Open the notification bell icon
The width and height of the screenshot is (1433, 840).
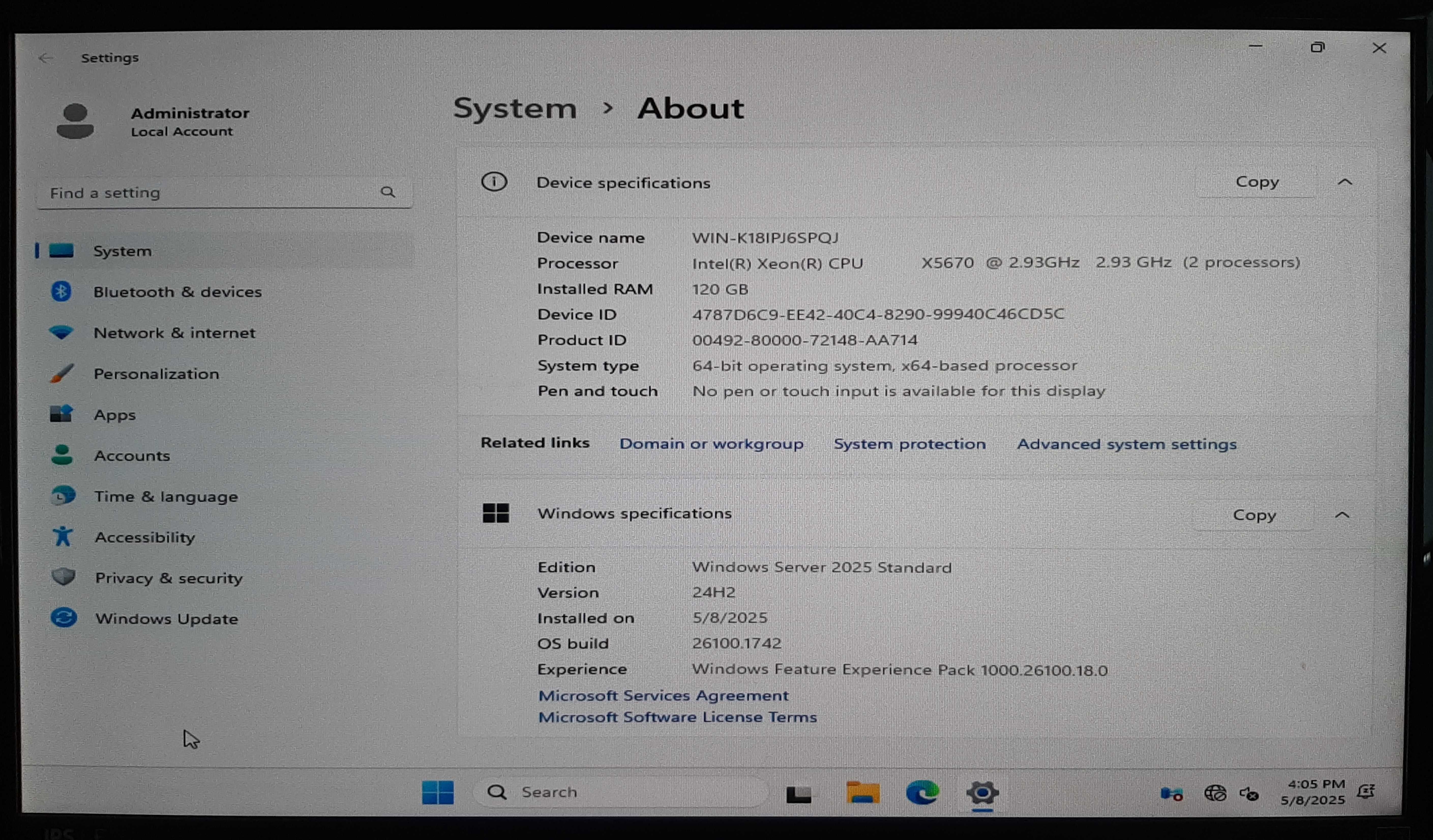pos(1366,791)
